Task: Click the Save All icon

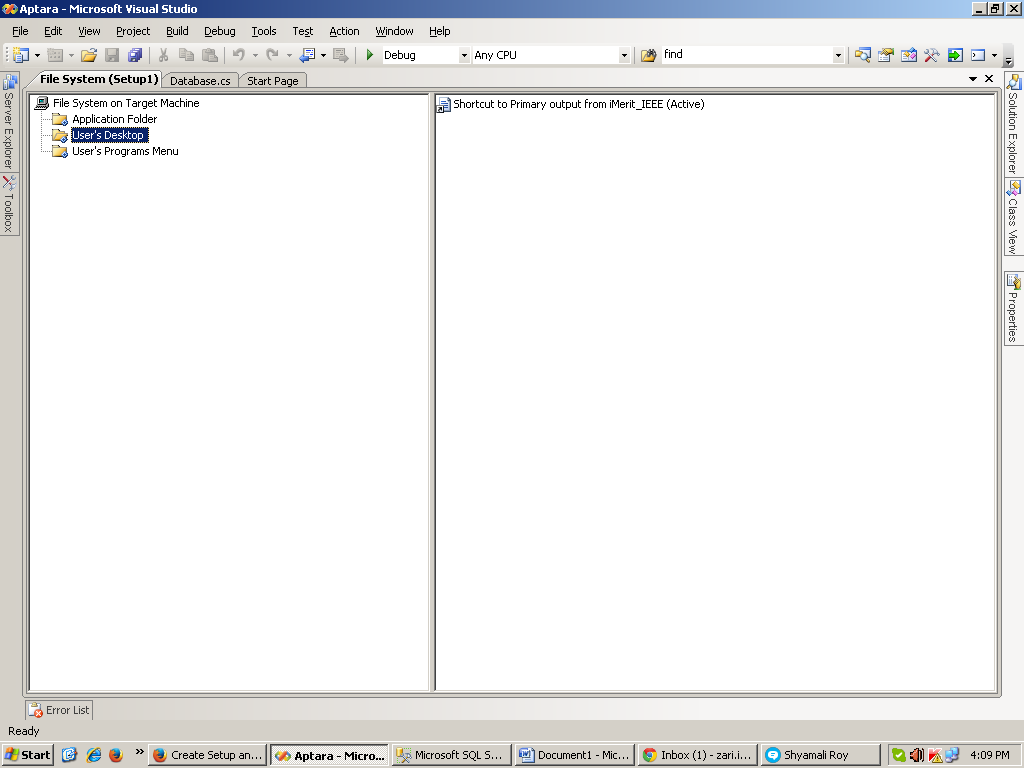Action: point(135,56)
